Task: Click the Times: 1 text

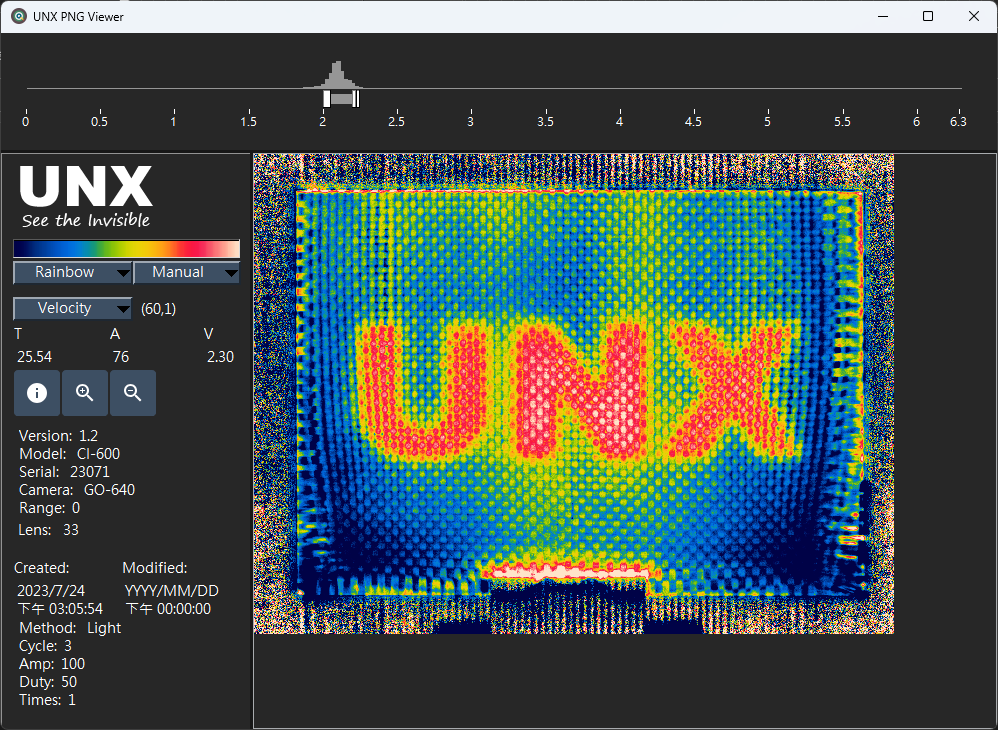Action: pos(48,700)
